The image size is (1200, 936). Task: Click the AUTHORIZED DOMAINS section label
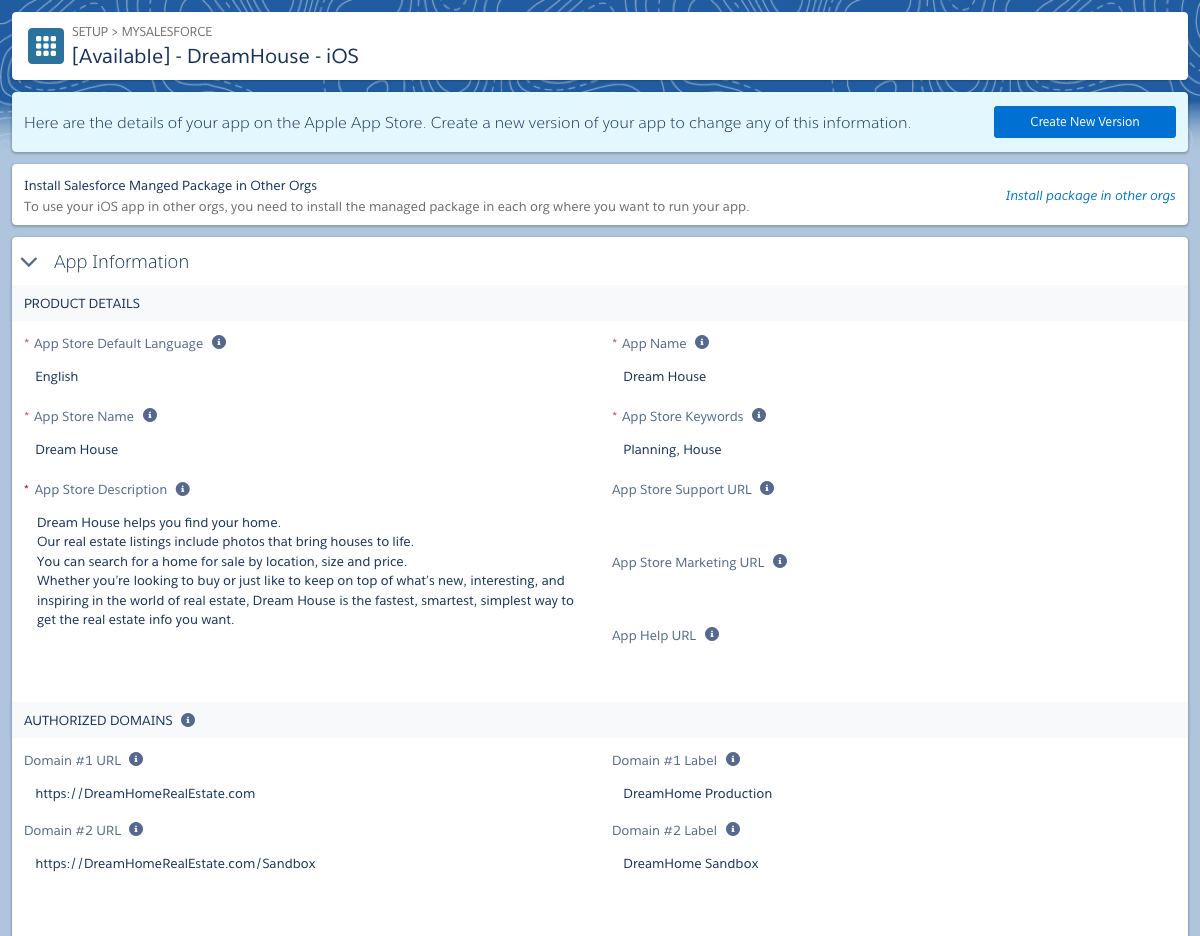98,721
